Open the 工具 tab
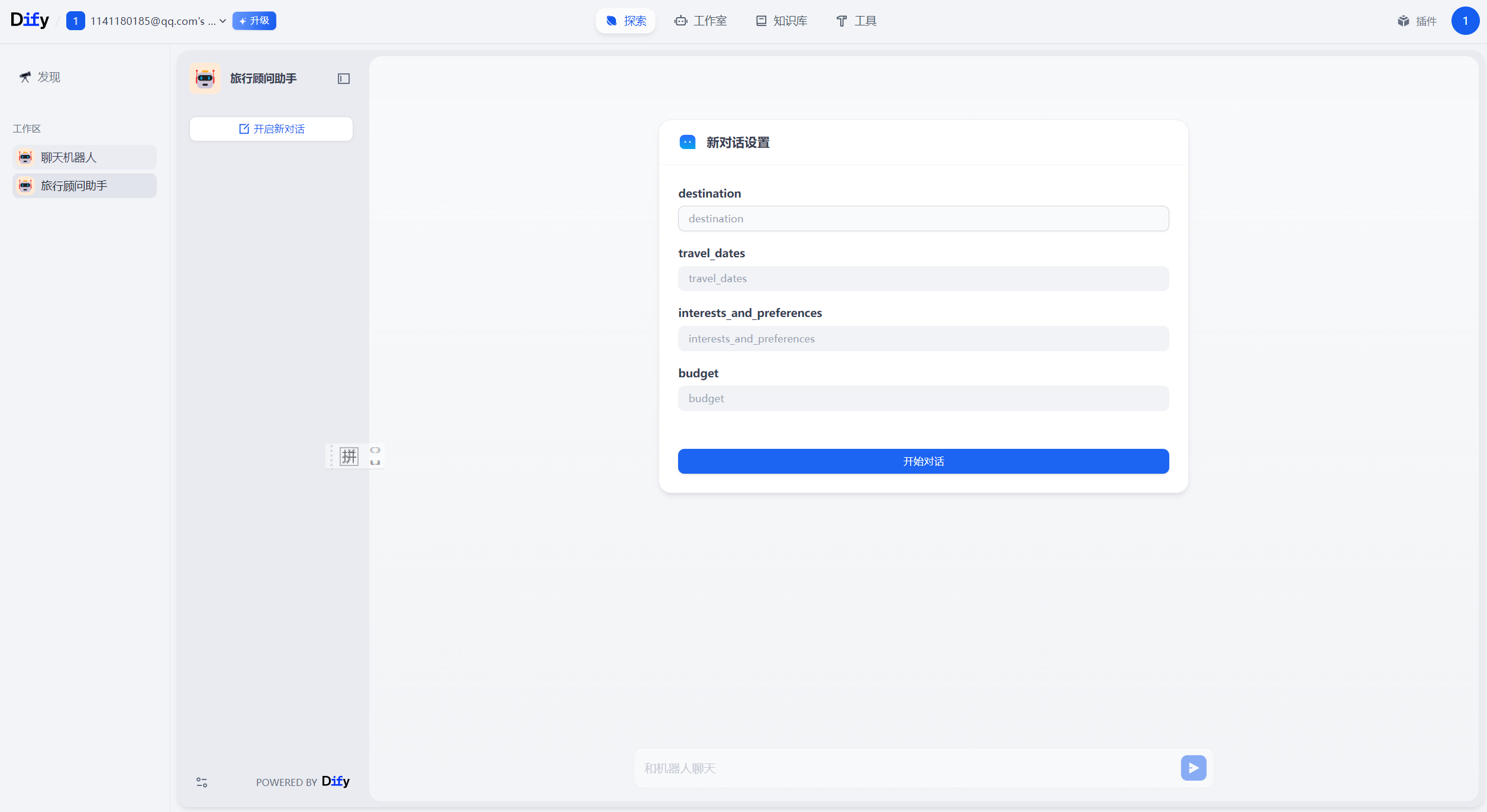 click(856, 21)
